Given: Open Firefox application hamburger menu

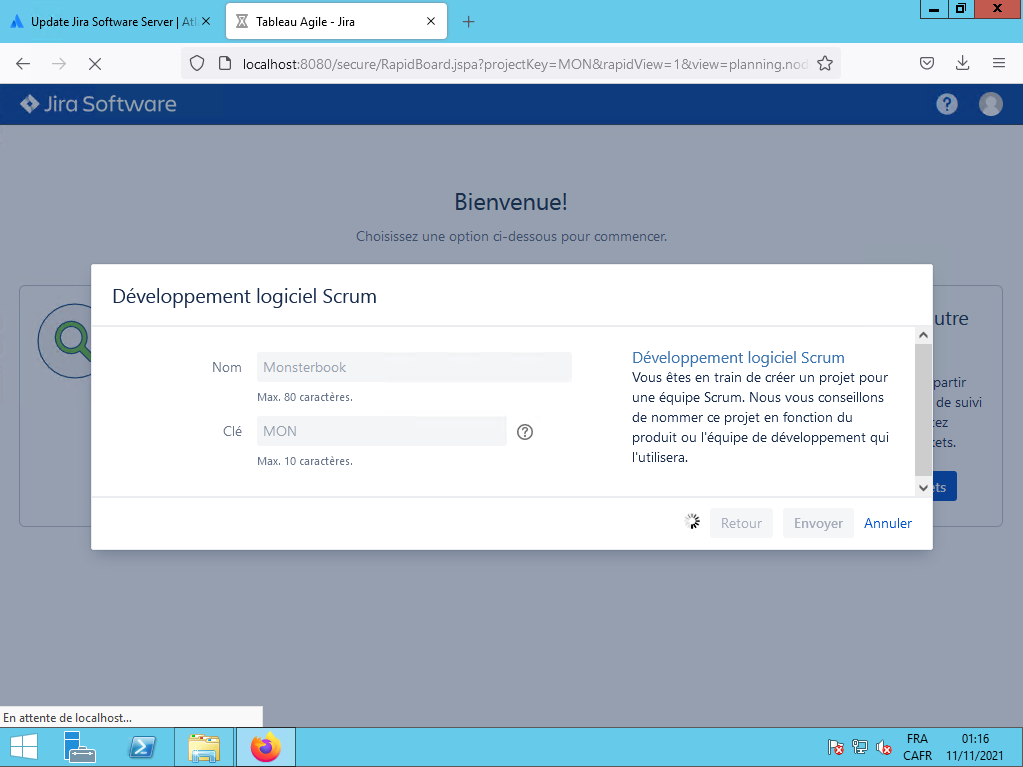Looking at the screenshot, I should click(x=998, y=63).
